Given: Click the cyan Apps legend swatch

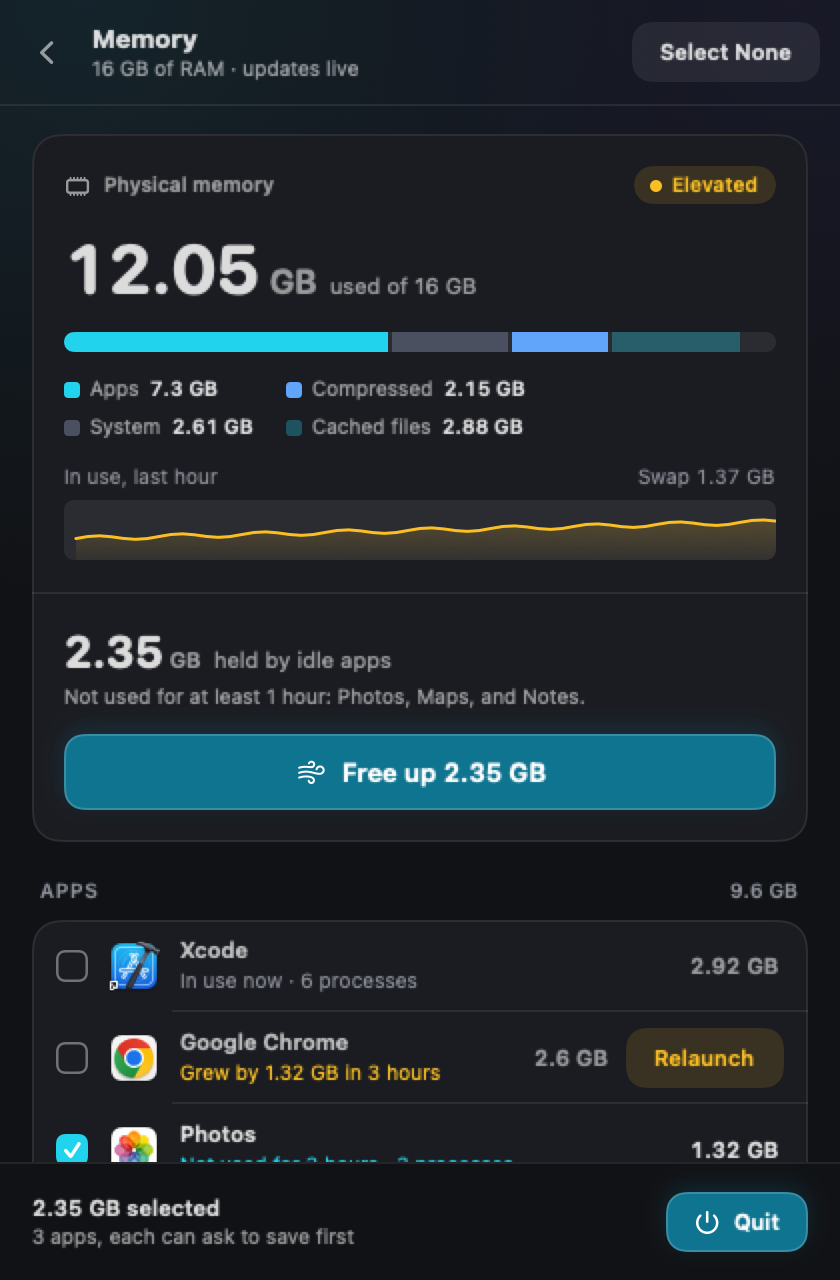Looking at the screenshot, I should [72, 390].
